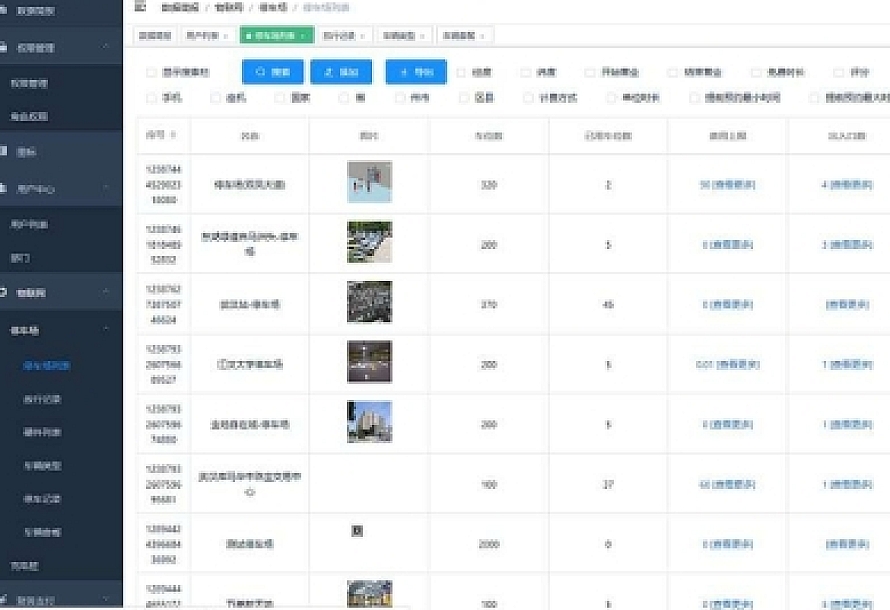Screen dimensions: 890x610
Task: Open the first row's parking lot thumbnail
Action: coord(369,182)
